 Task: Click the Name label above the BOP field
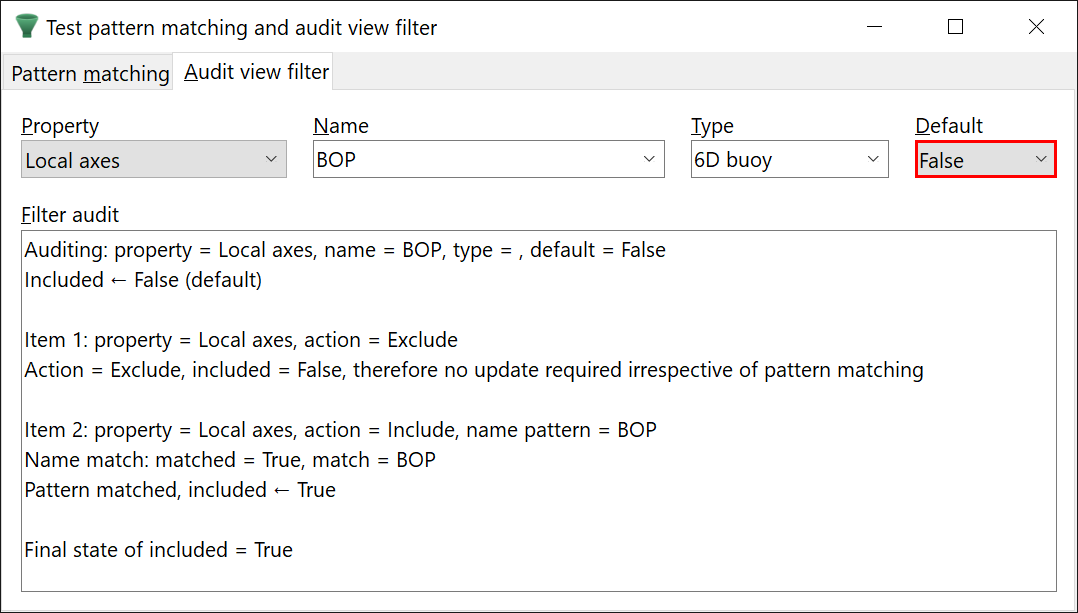(x=341, y=126)
